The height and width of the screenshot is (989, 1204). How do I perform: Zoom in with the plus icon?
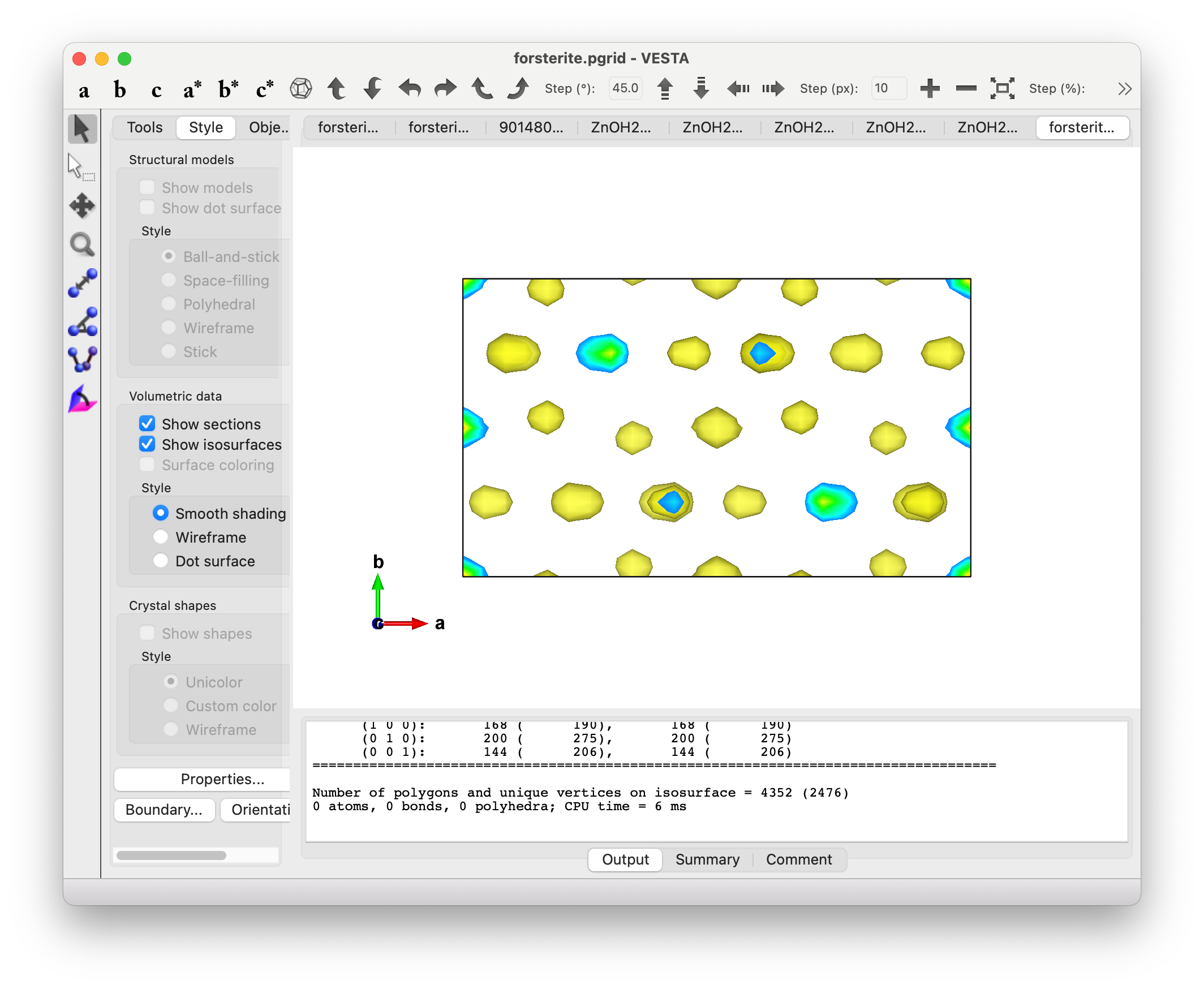tap(930, 88)
